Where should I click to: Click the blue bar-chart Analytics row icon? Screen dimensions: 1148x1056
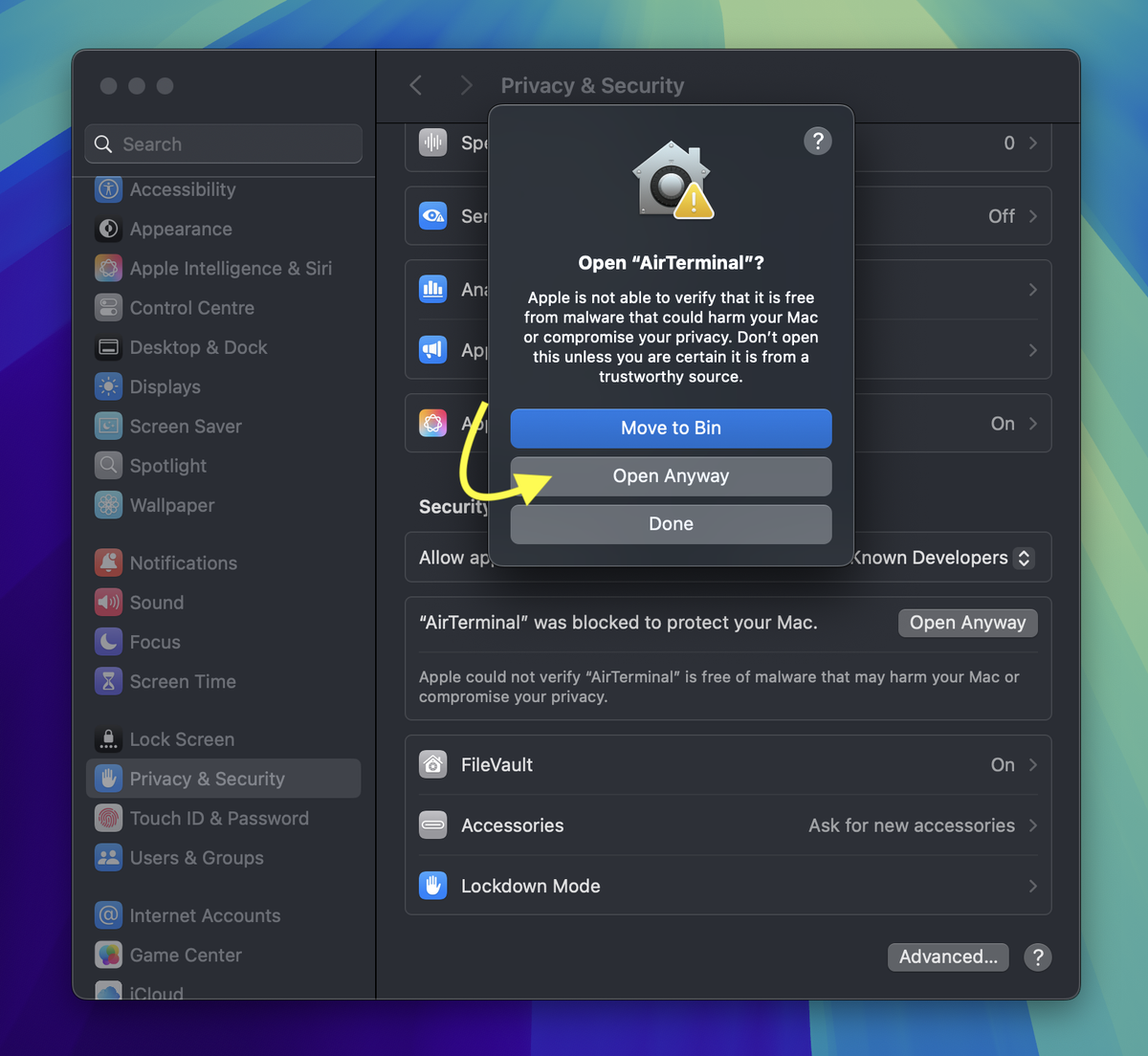pyautogui.click(x=433, y=289)
